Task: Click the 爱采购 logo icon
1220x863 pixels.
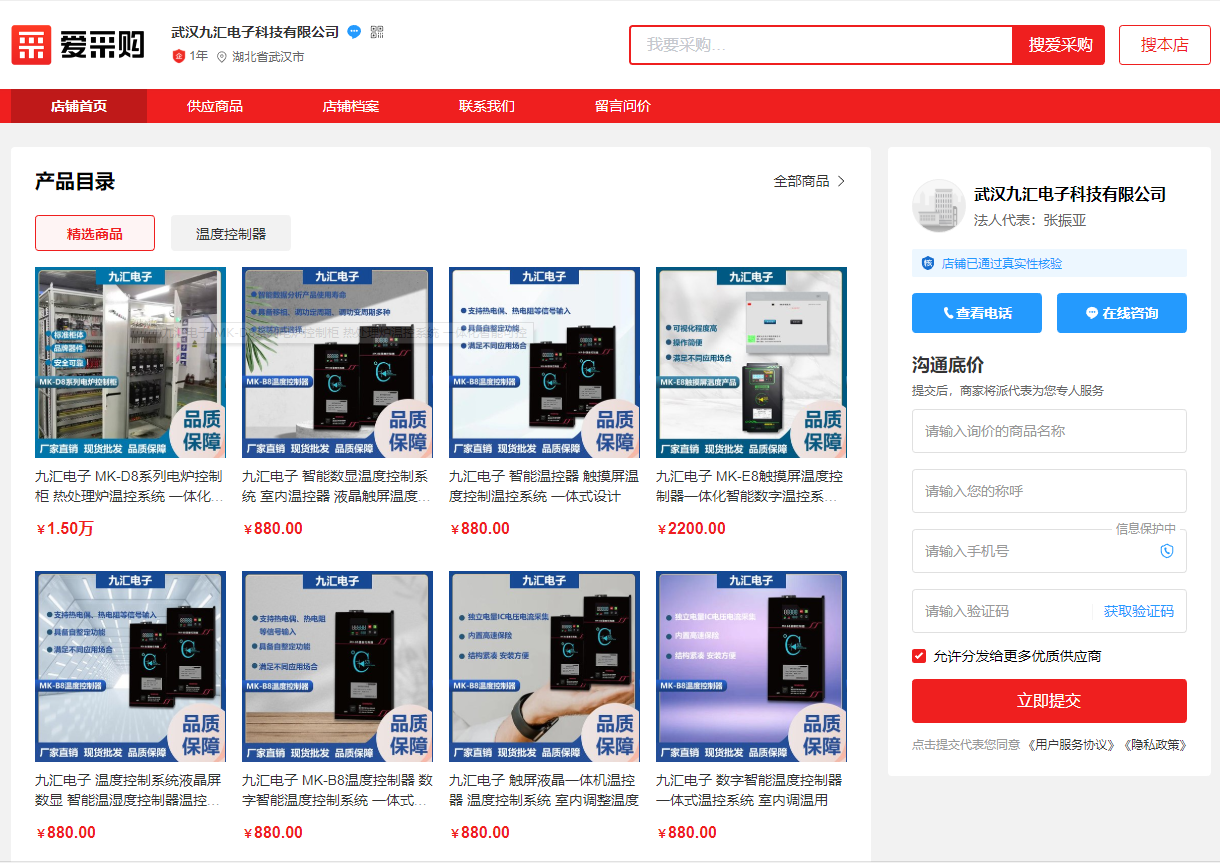Action: coord(31,44)
